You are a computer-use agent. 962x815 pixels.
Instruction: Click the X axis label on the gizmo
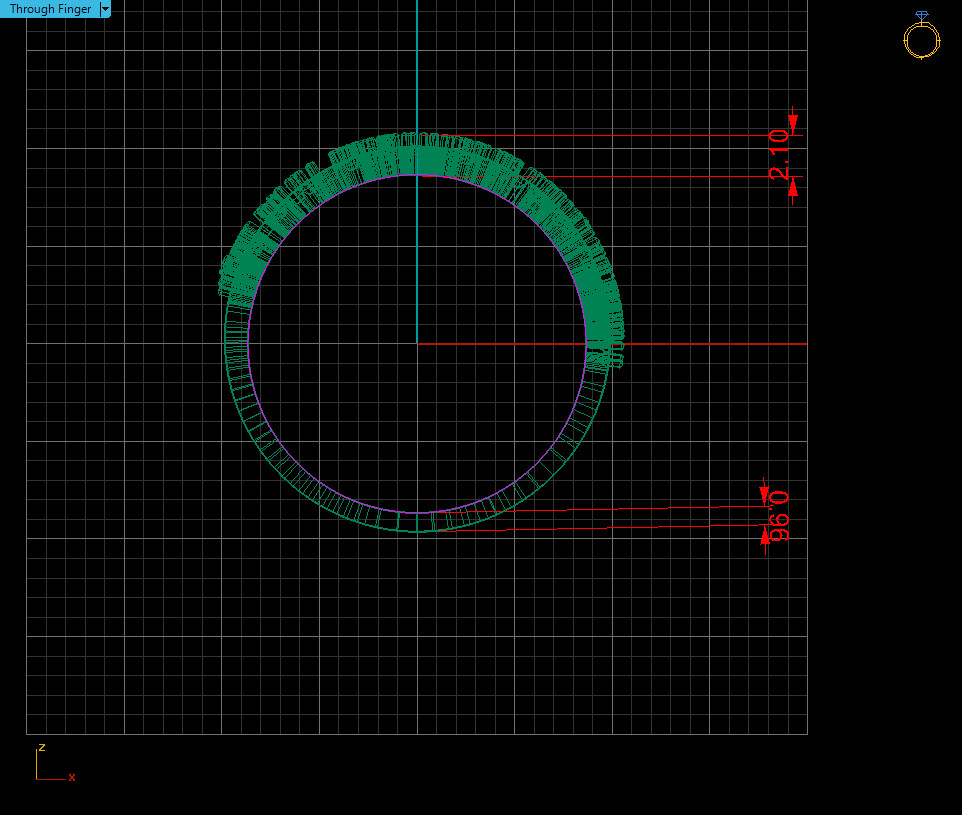71,777
